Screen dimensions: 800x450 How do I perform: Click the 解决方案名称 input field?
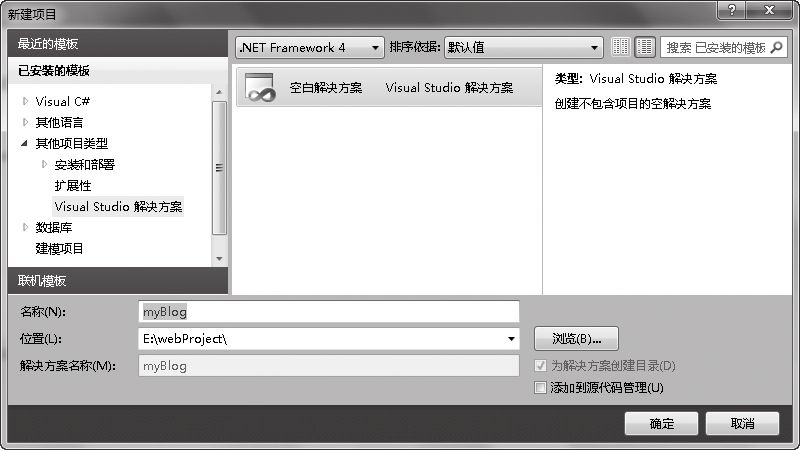(329, 366)
